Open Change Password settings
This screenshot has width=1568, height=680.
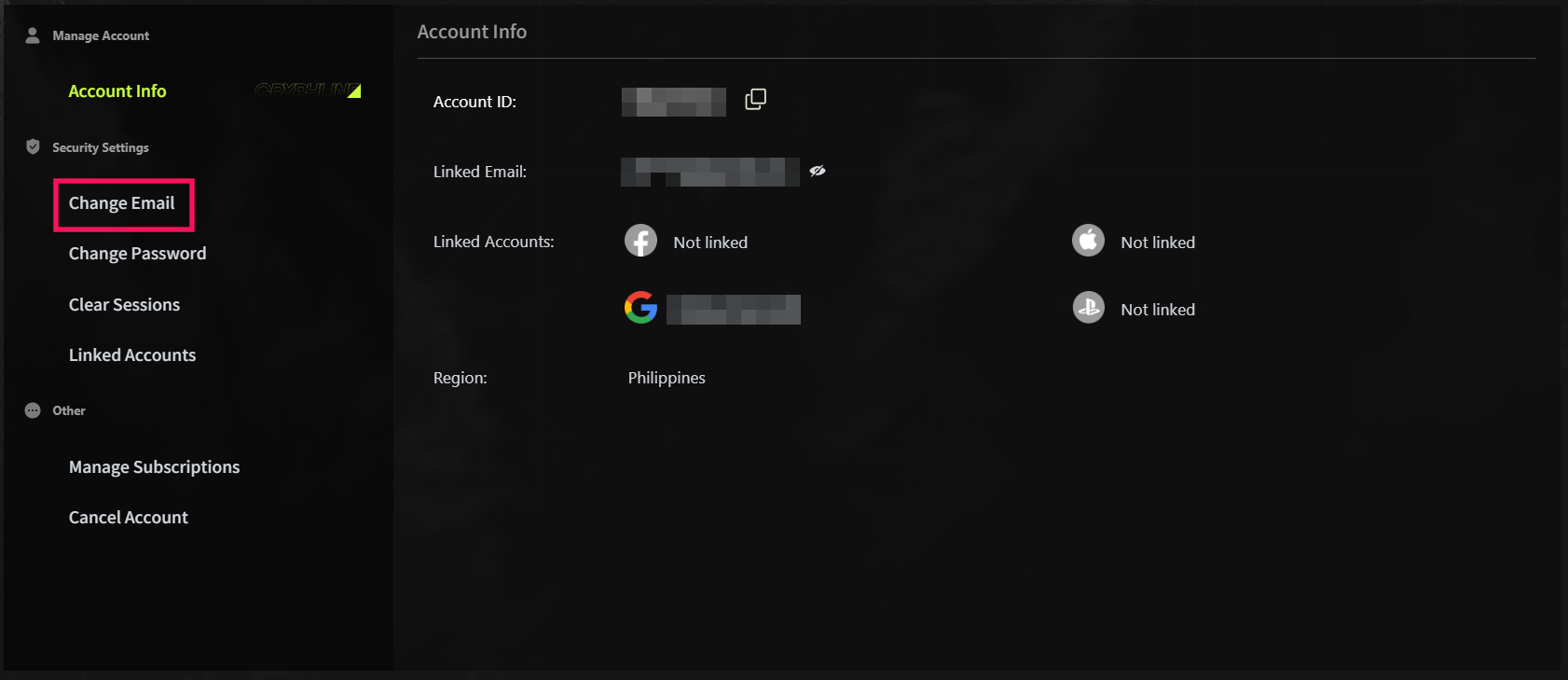(x=137, y=254)
